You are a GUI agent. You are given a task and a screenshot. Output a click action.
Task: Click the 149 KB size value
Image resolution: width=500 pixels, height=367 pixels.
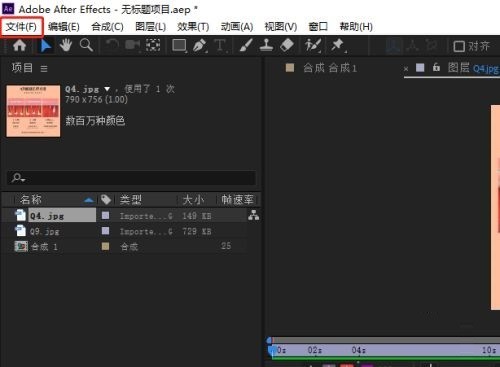tap(197, 216)
